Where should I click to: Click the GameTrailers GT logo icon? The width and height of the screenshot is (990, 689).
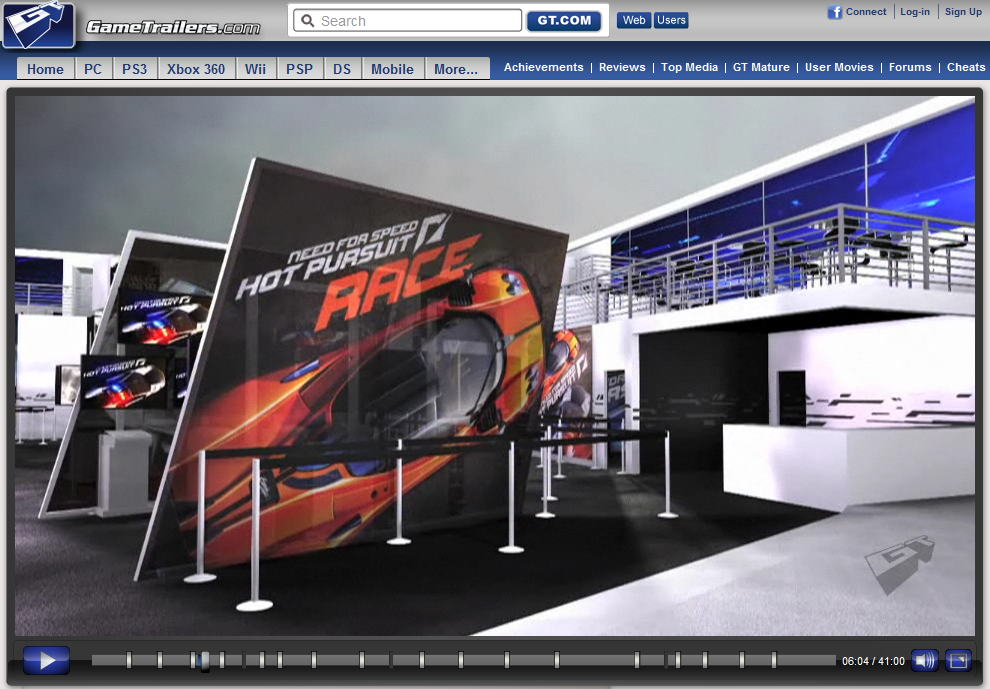[38, 25]
